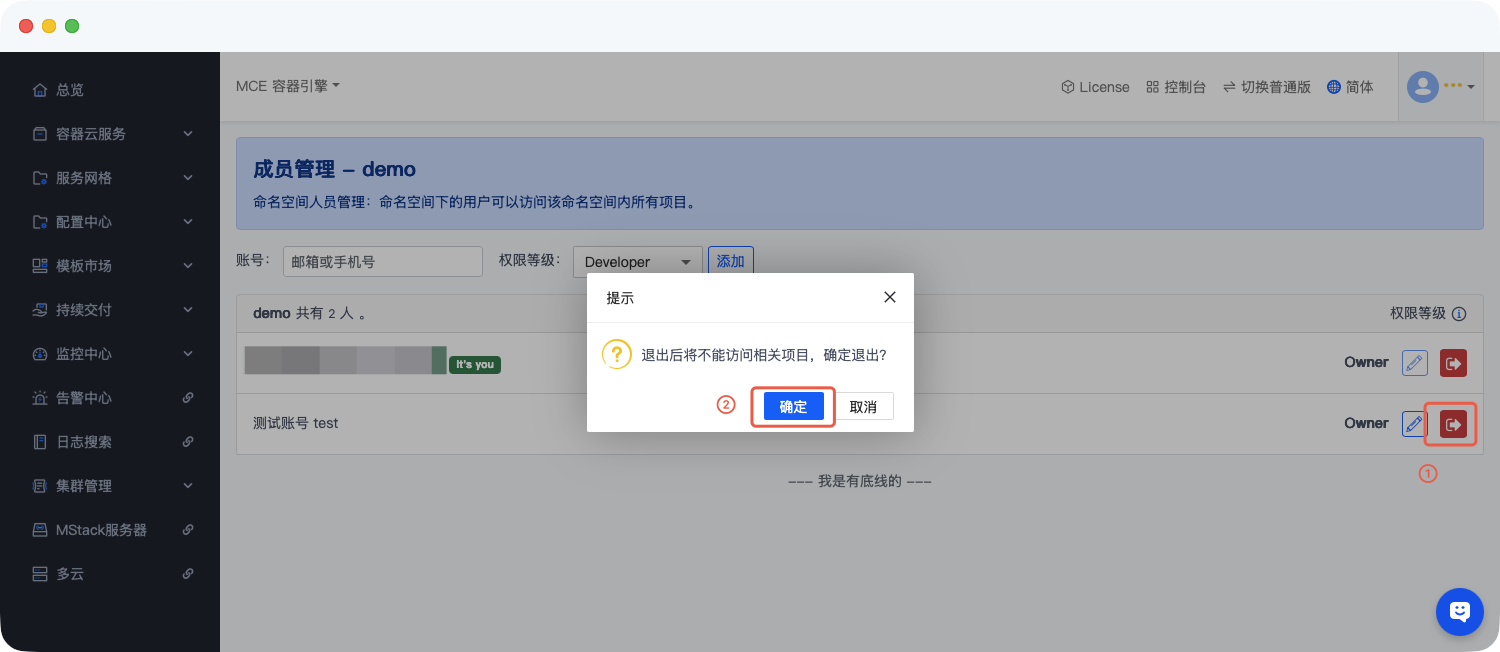Click the info icon beside 权限等级 header
Screen dimensions: 1500x652
[x=1459, y=314]
